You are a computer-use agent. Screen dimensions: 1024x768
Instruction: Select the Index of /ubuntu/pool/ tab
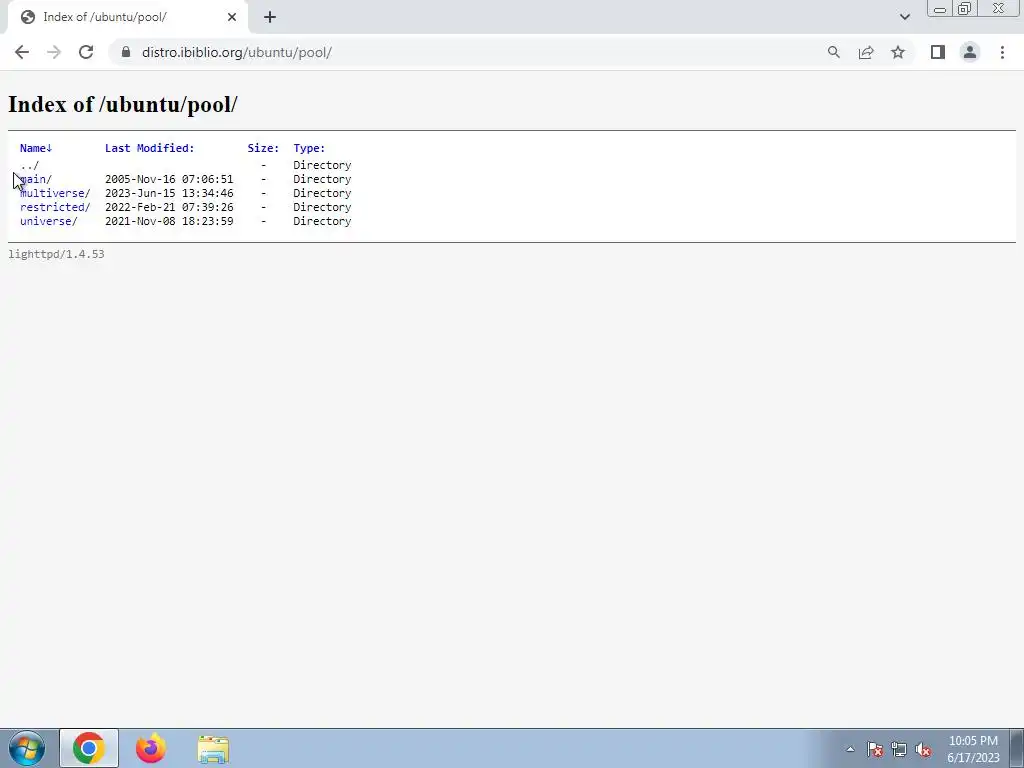tap(127, 17)
